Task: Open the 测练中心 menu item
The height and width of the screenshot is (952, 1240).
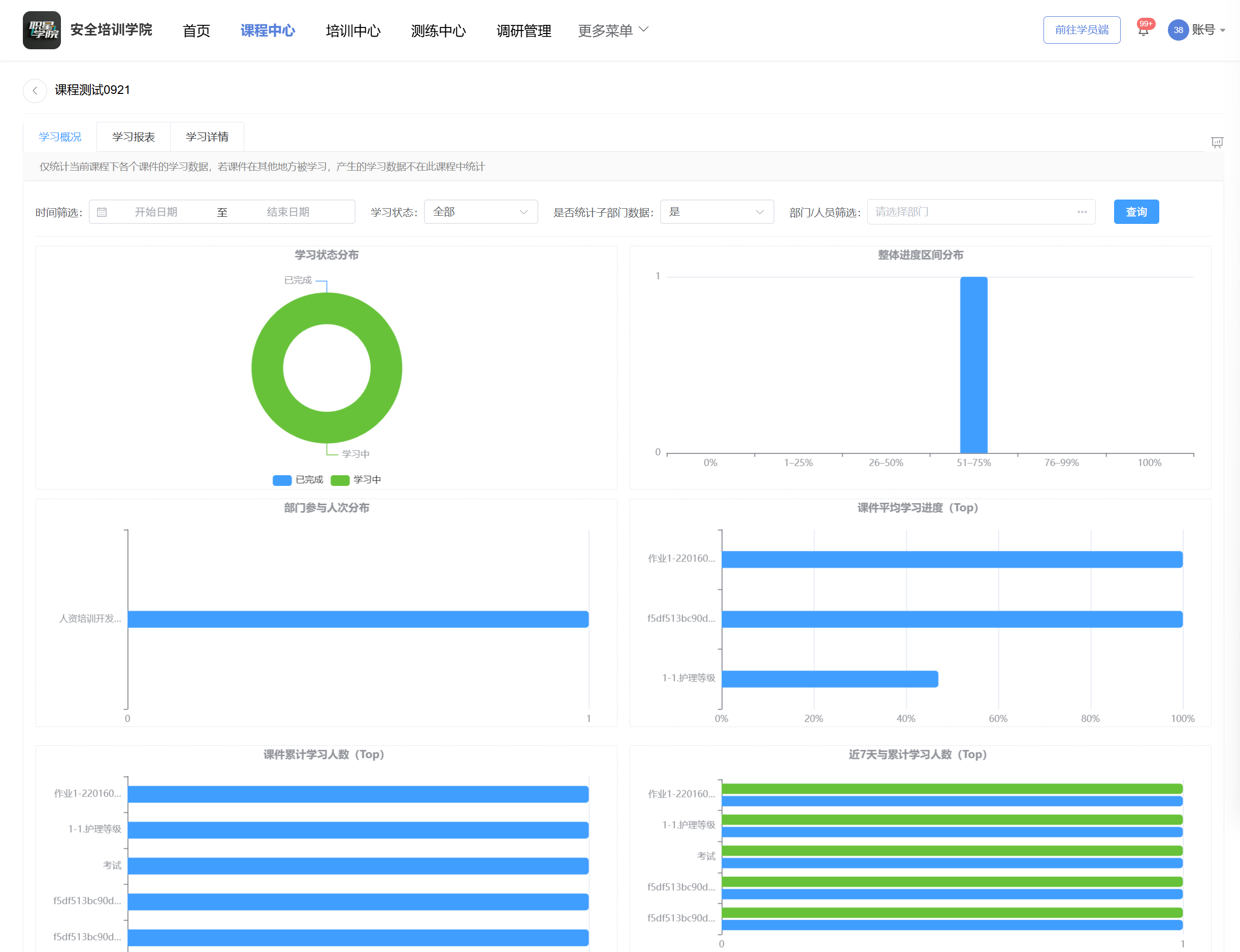Action: pos(439,30)
